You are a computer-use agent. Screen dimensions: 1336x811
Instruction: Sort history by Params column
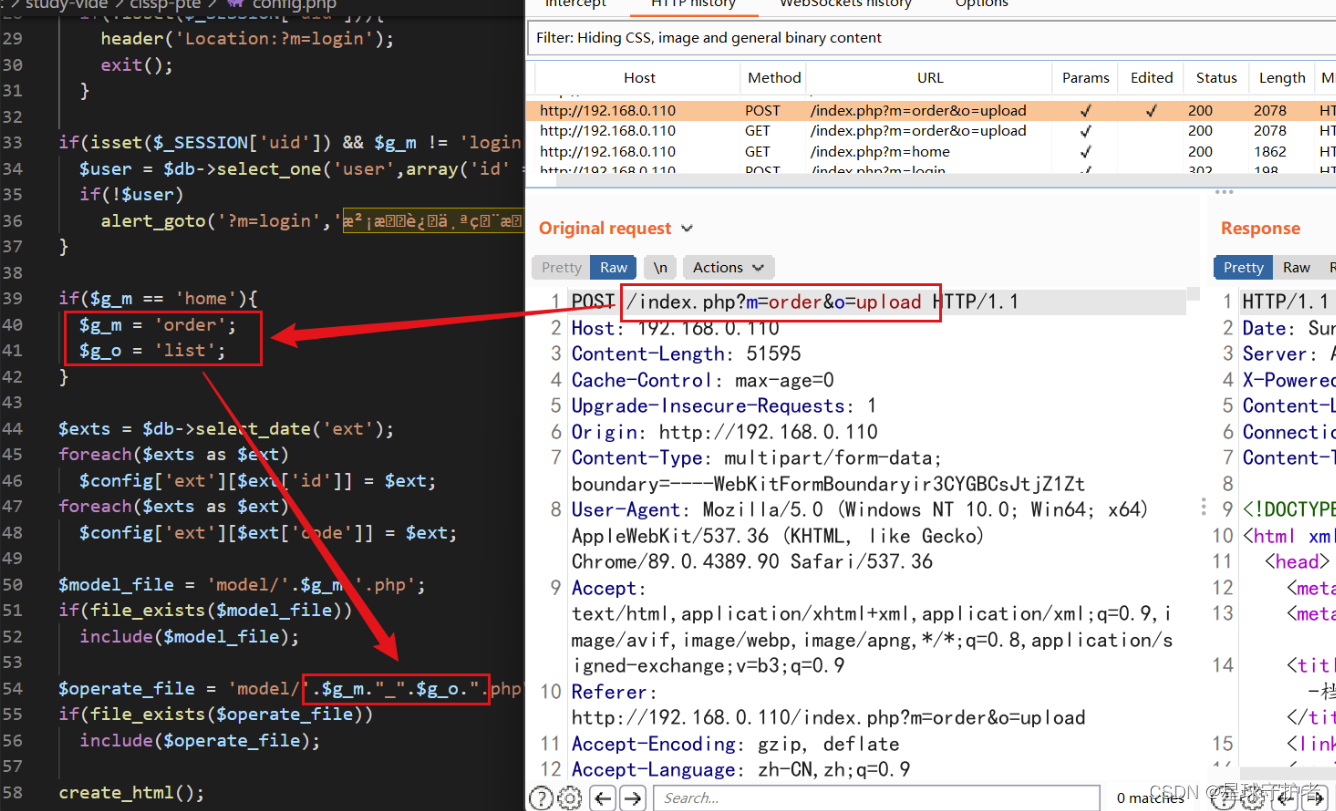(x=1086, y=77)
